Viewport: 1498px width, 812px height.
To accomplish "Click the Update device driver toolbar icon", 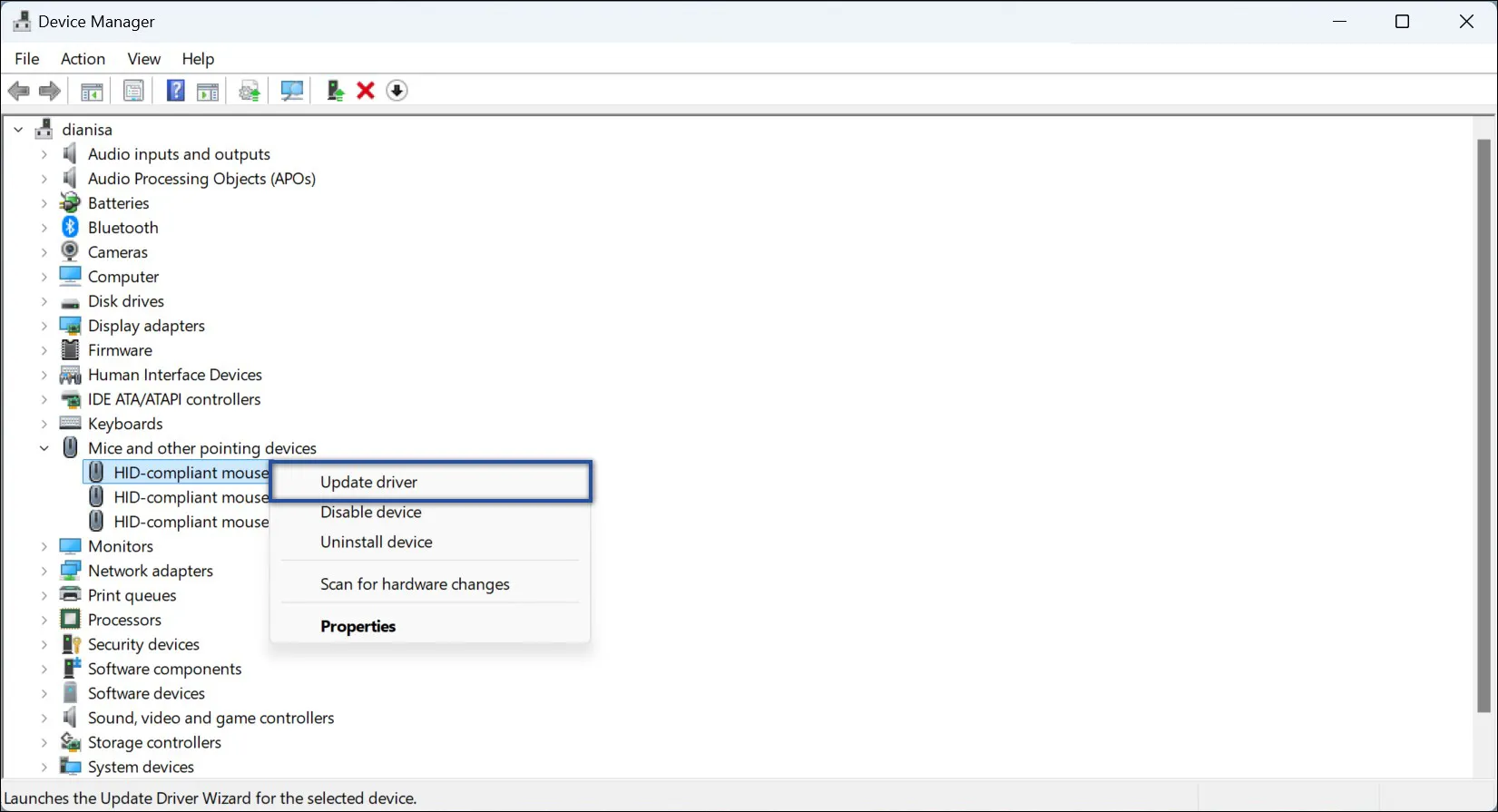I will pos(336,91).
